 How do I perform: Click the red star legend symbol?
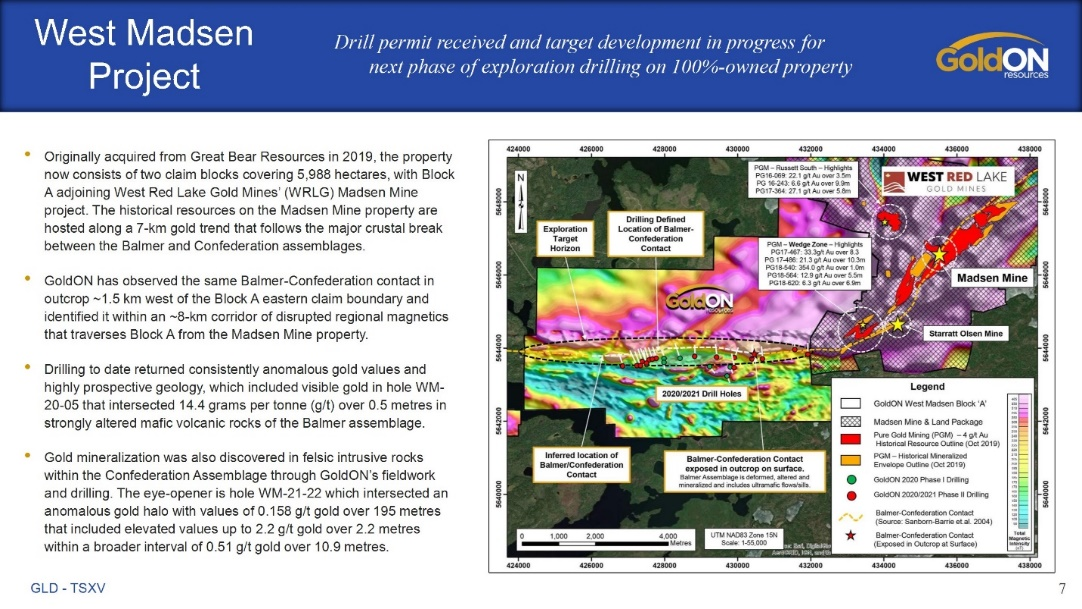click(x=851, y=535)
